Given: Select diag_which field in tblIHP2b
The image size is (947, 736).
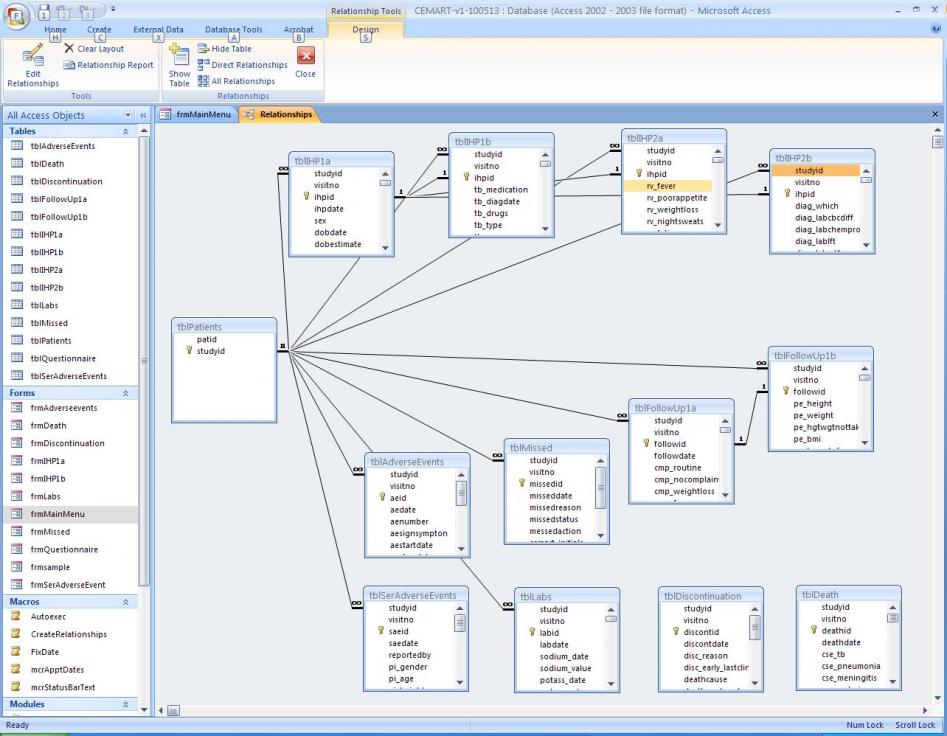Looking at the screenshot, I should point(817,206).
